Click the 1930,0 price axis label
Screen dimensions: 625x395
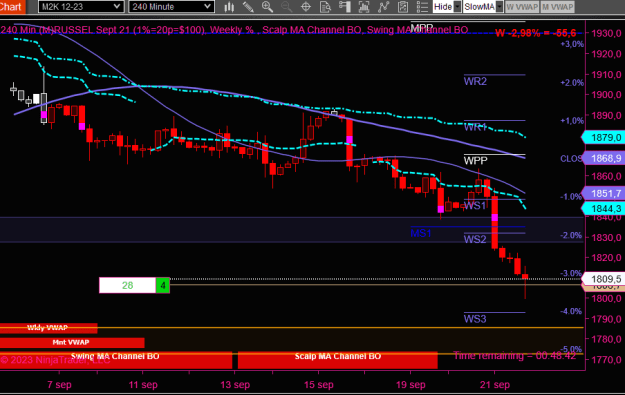tap(606, 33)
